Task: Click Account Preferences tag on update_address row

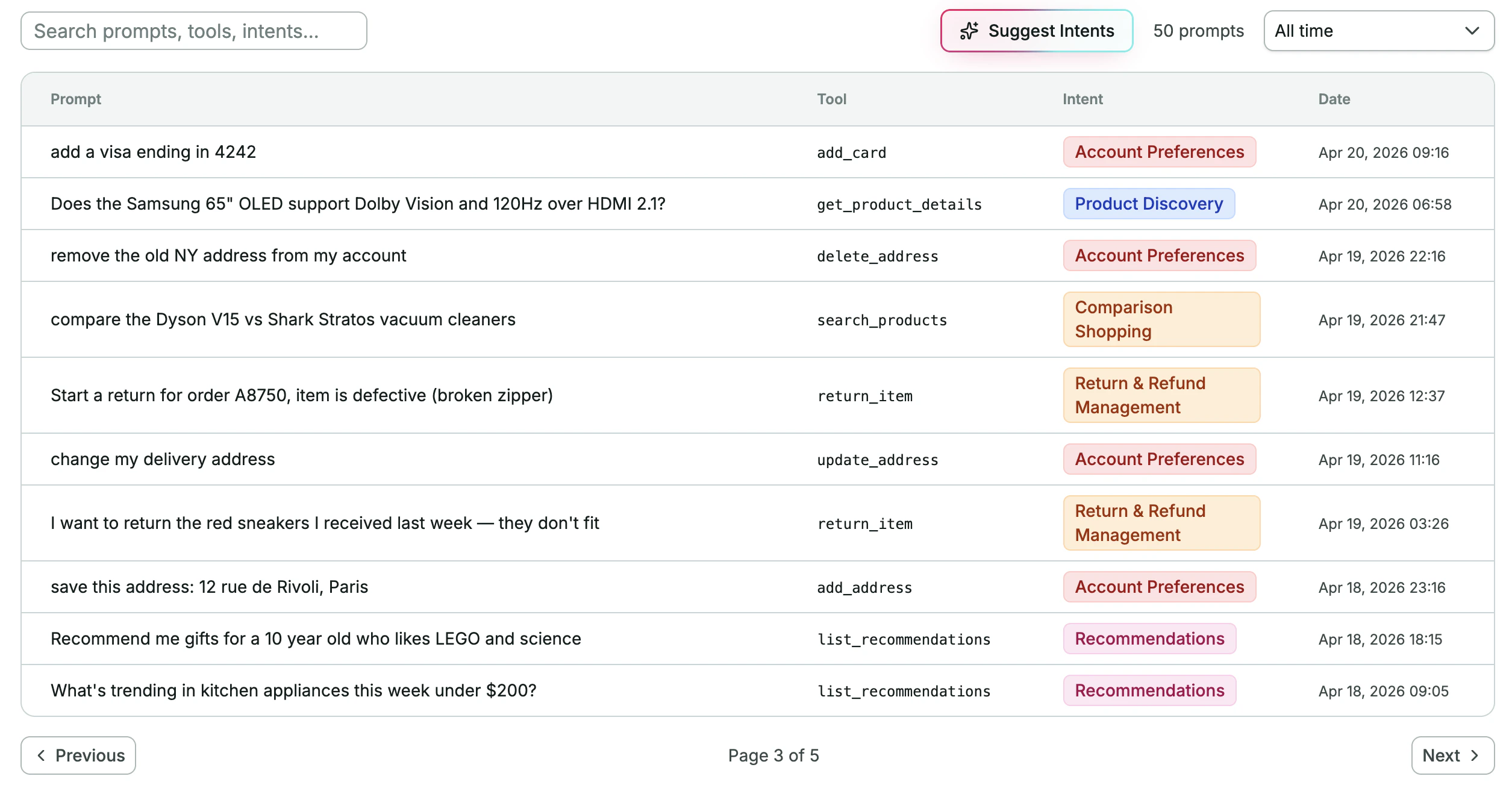Action: pyautogui.click(x=1160, y=459)
